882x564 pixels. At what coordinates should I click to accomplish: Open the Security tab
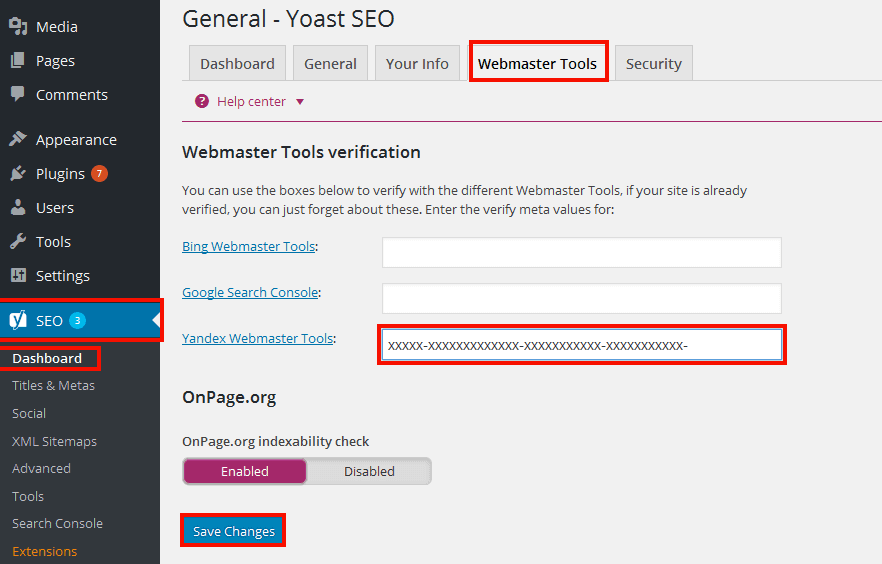coord(654,64)
